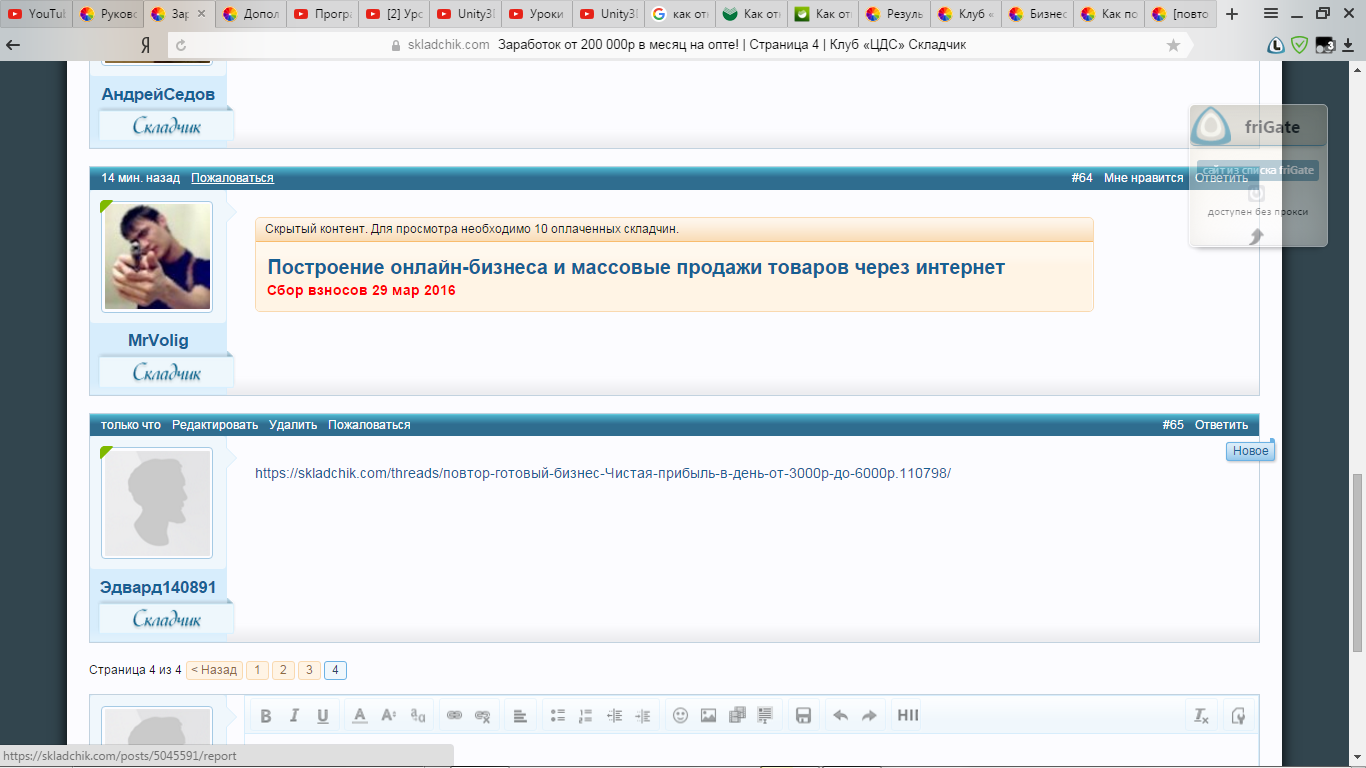Redo the edit in reply editor
The height and width of the screenshot is (768, 1366).
(869, 715)
